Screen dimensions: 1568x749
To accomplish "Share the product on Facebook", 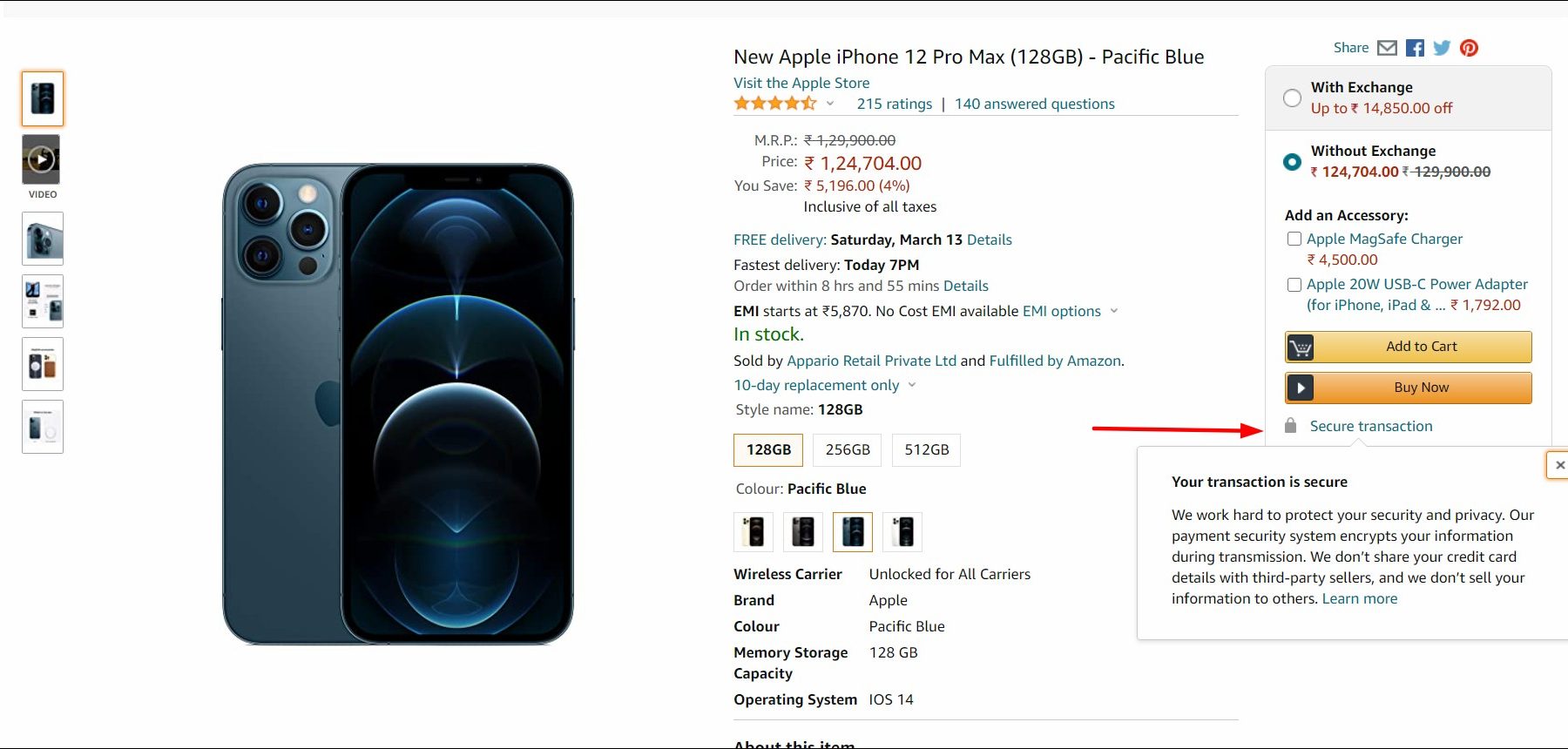I will point(1416,48).
